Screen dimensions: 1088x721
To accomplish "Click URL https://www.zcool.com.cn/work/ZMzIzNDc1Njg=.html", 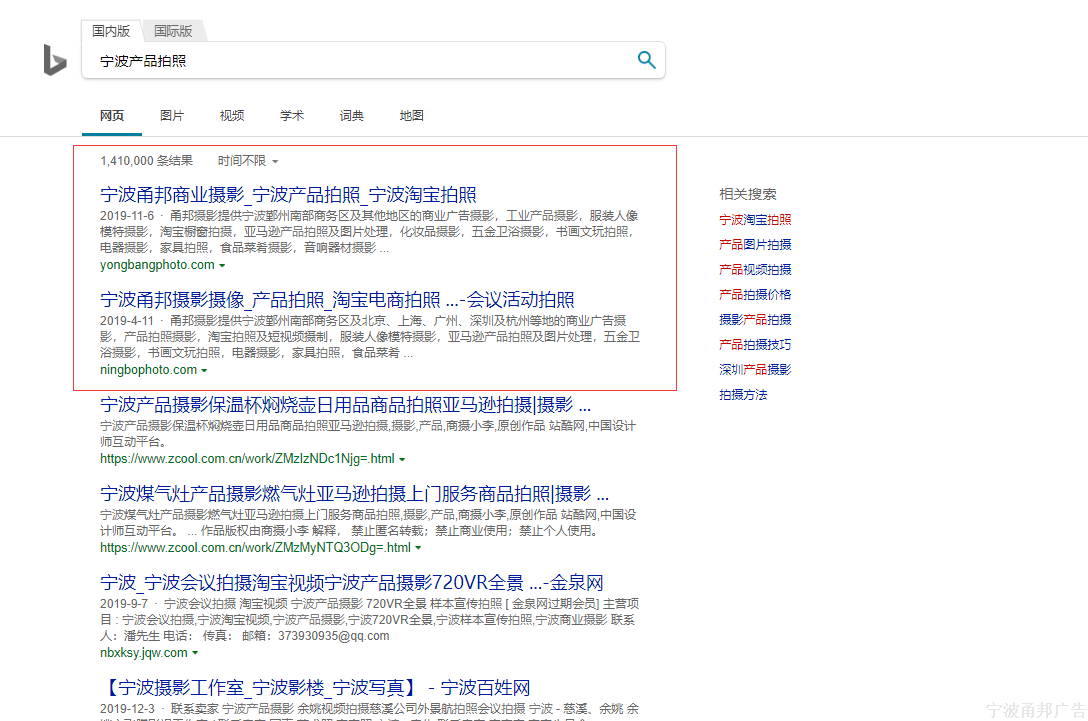I will click(248, 459).
